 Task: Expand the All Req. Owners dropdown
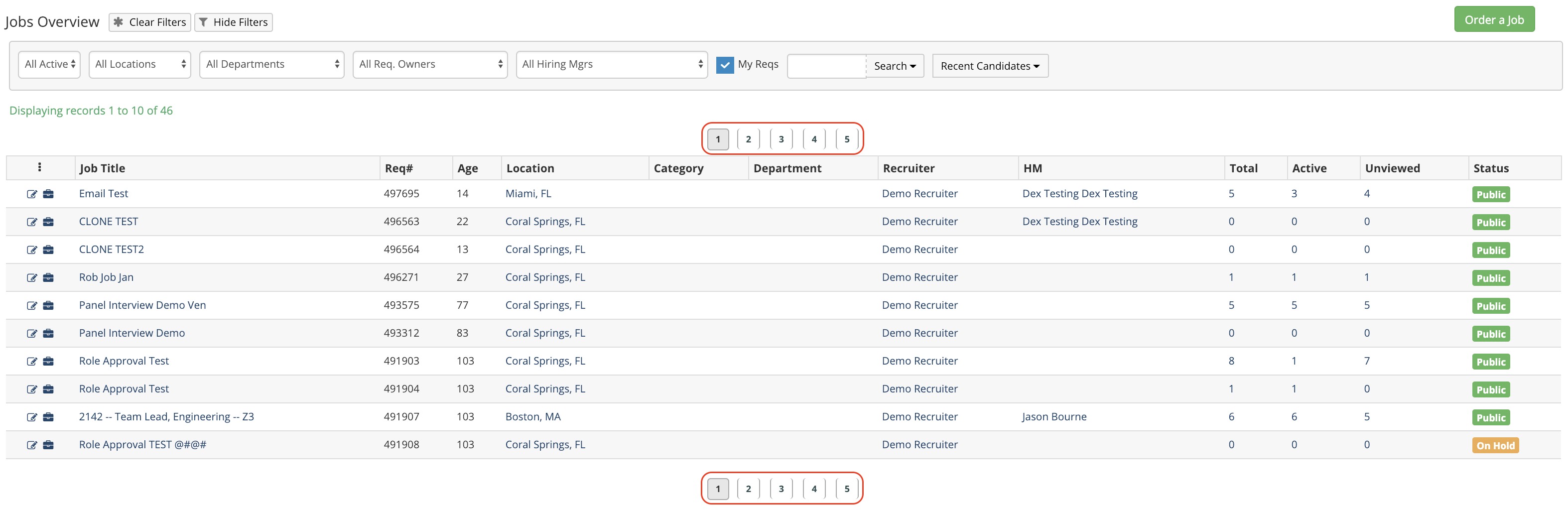[430, 65]
